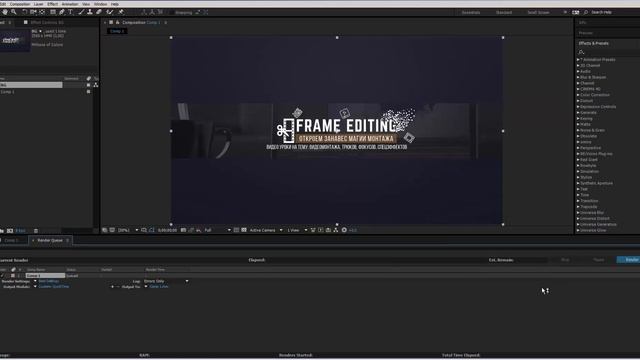The width and height of the screenshot is (640, 360).
Task: Switch to the Render Queue tab
Action: pyautogui.click(x=50, y=240)
